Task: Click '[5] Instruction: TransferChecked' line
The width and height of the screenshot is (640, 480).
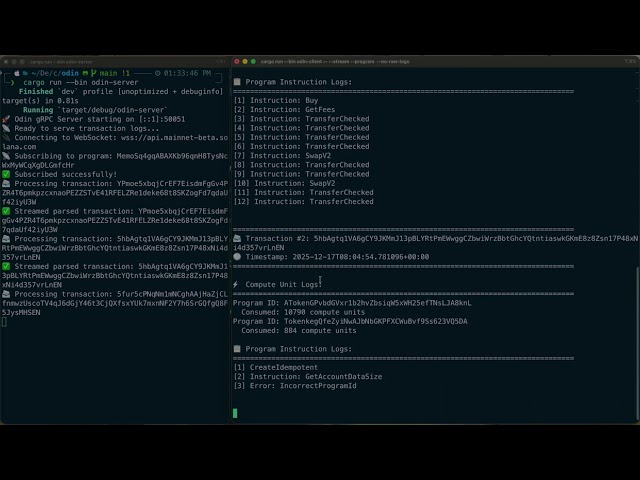Action: tap(302, 137)
